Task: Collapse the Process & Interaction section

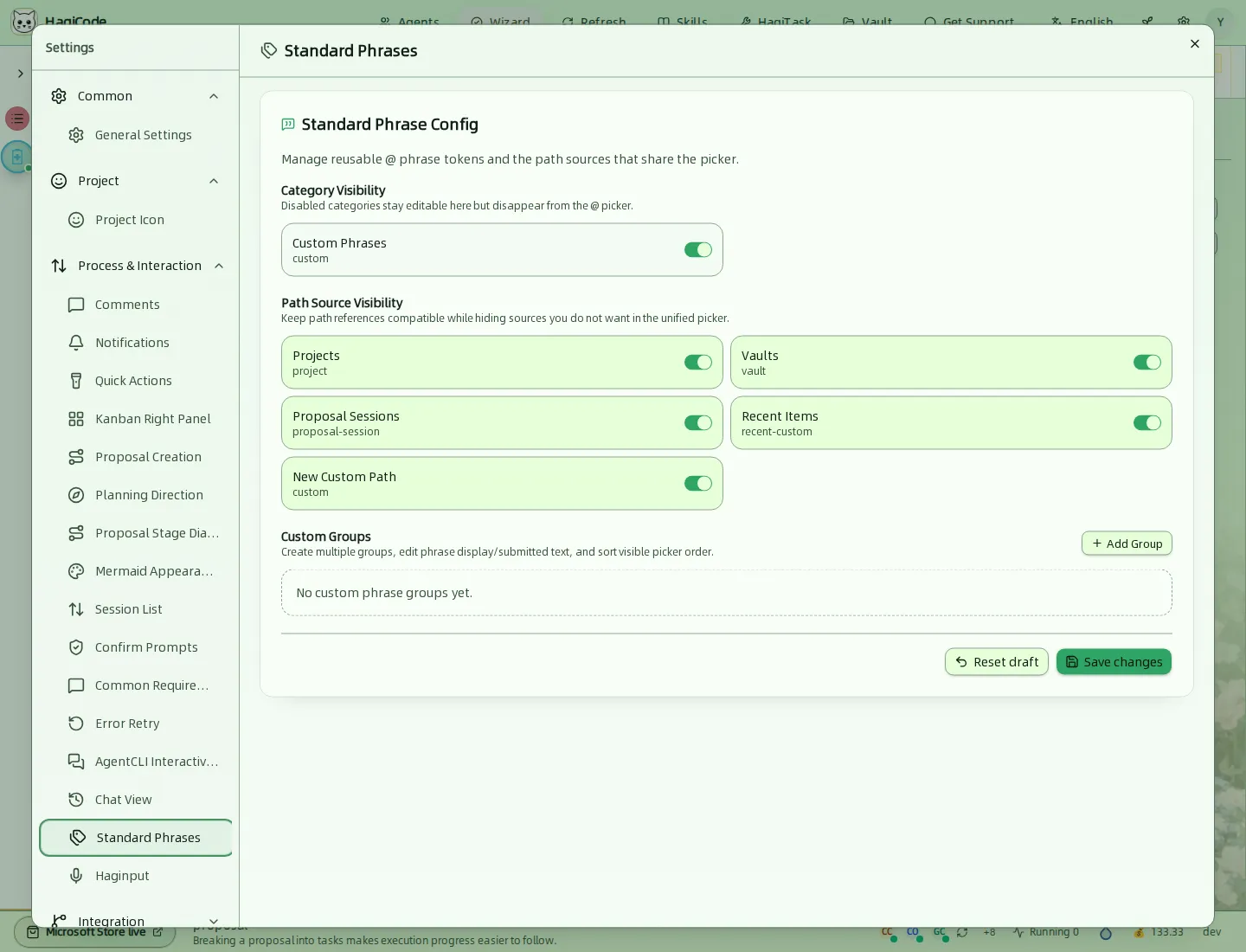Action: coord(219,266)
